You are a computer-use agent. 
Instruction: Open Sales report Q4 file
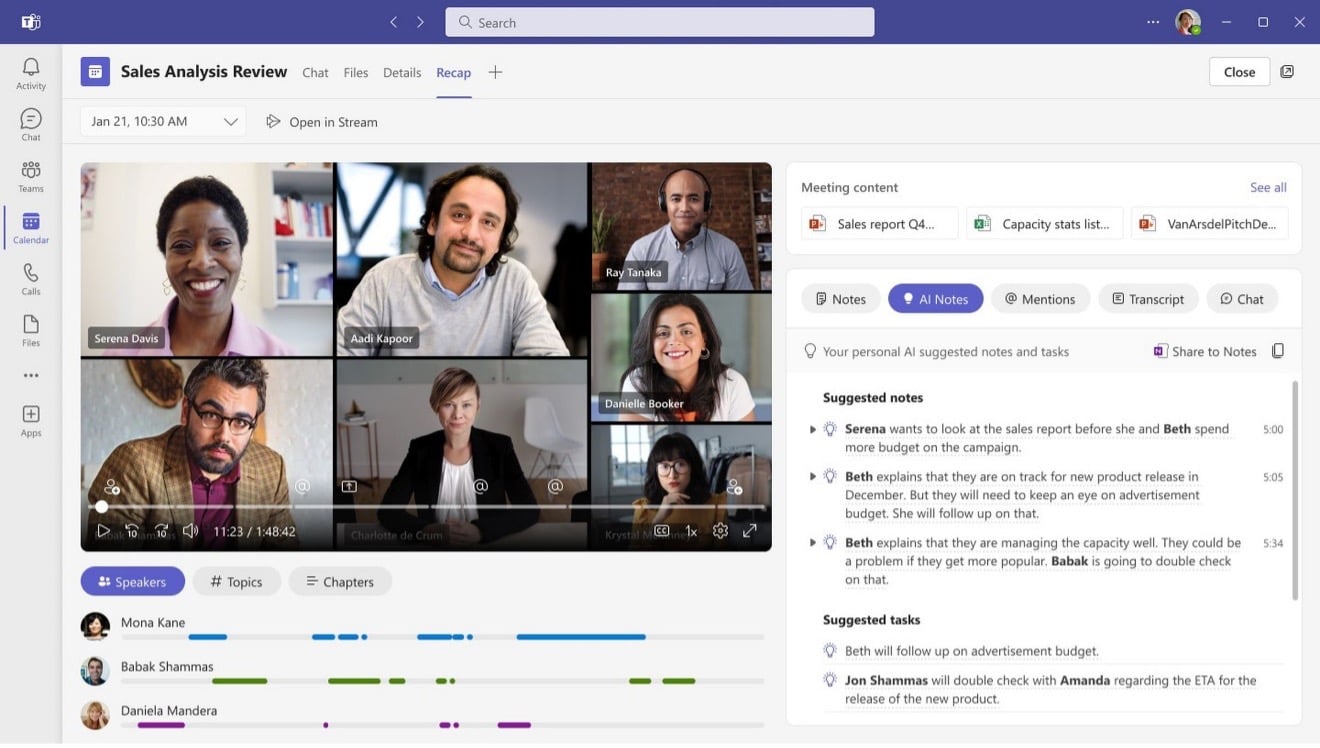(880, 223)
